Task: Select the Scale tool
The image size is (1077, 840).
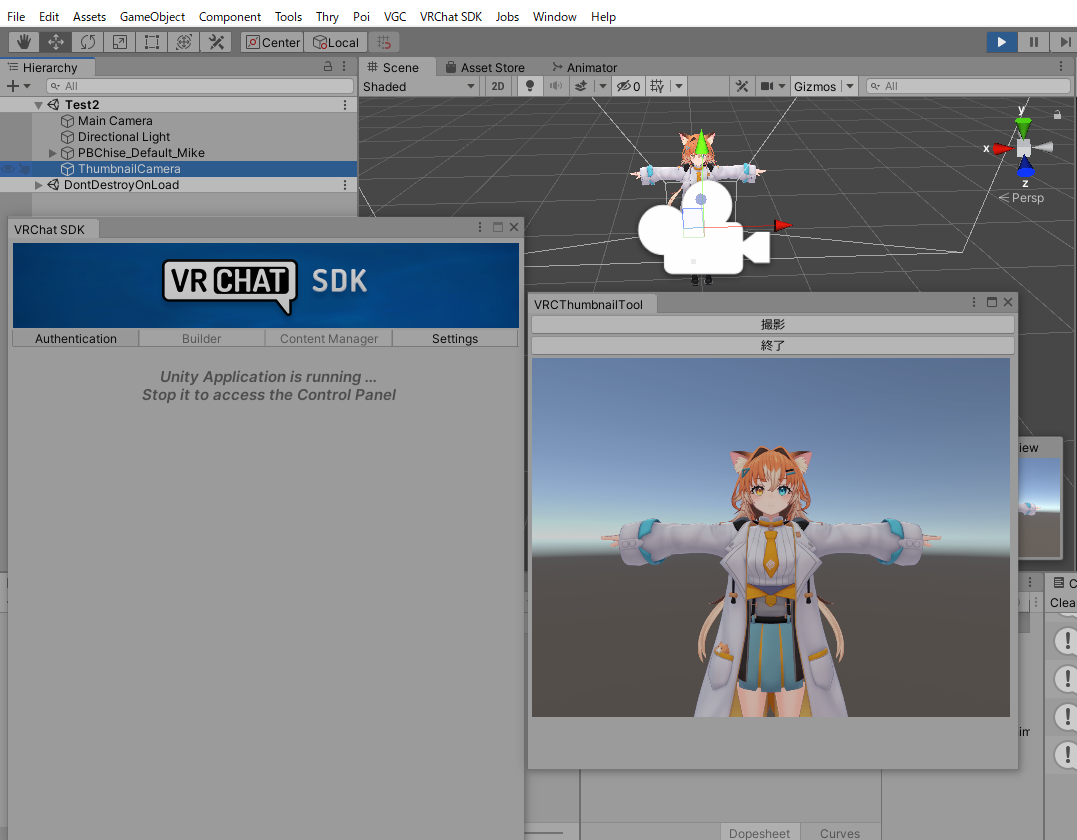Action: pos(120,42)
